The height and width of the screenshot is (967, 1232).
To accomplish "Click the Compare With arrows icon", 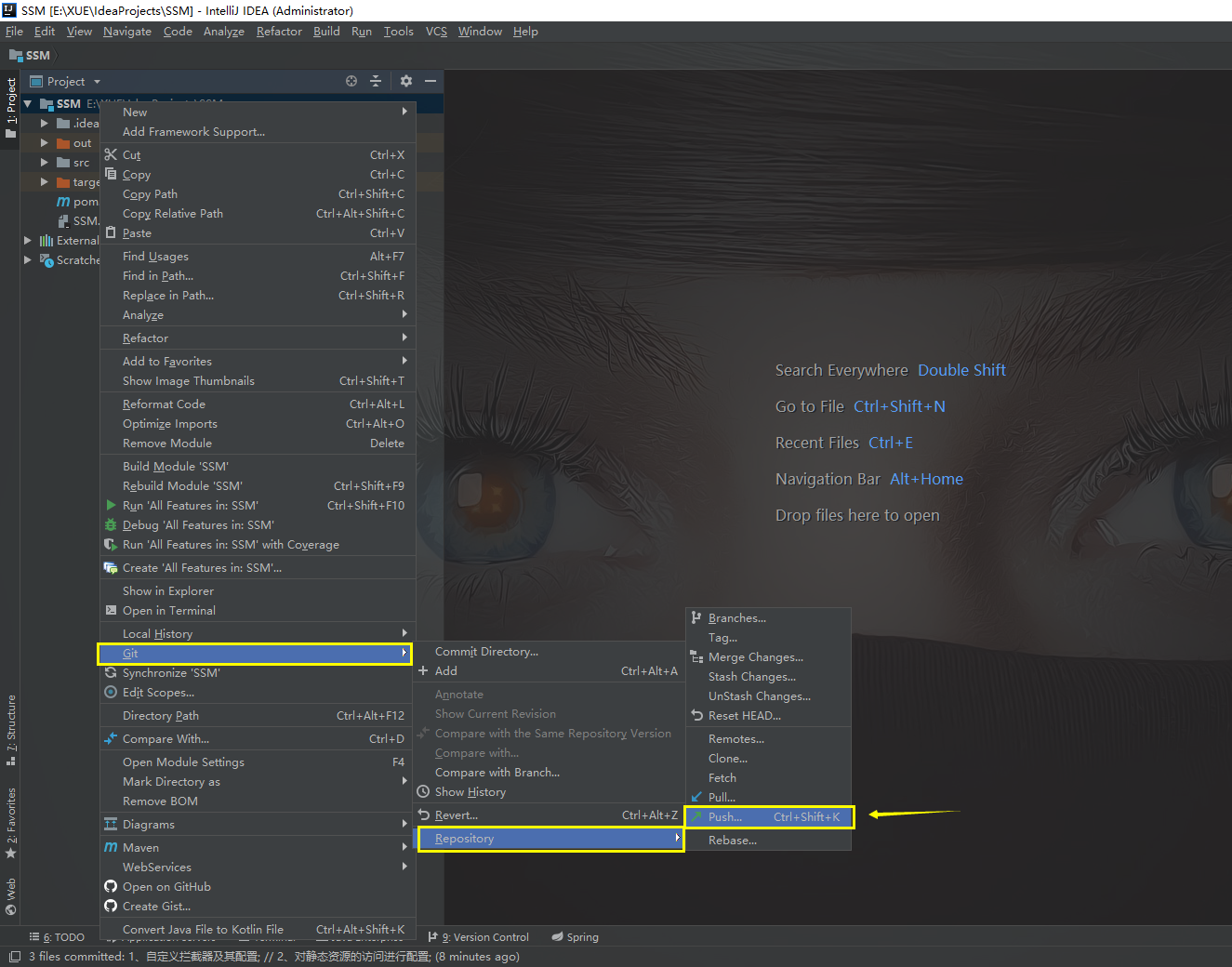I will coord(111,738).
